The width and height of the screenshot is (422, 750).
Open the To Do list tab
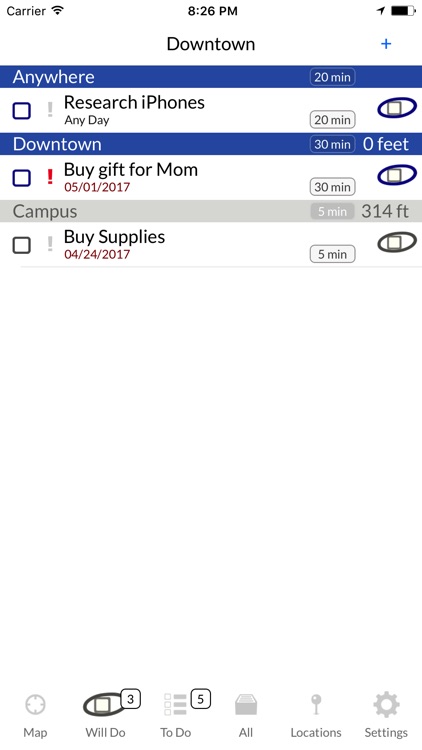click(x=176, y=715)
